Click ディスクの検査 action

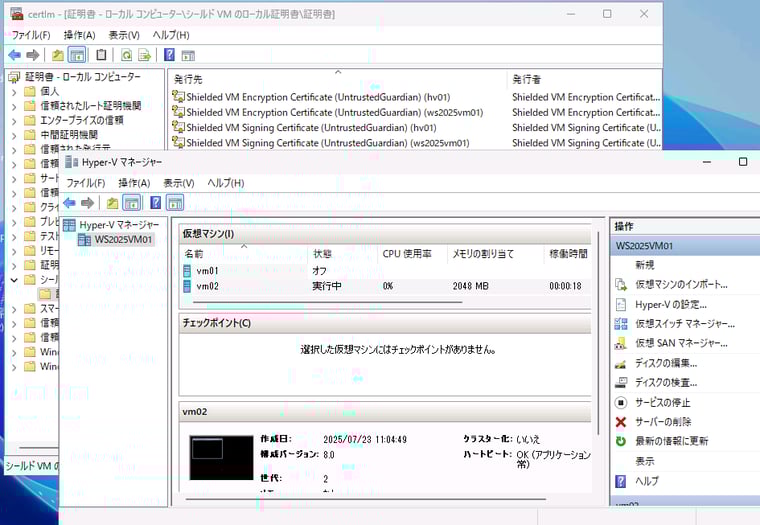tap(666, 382)
